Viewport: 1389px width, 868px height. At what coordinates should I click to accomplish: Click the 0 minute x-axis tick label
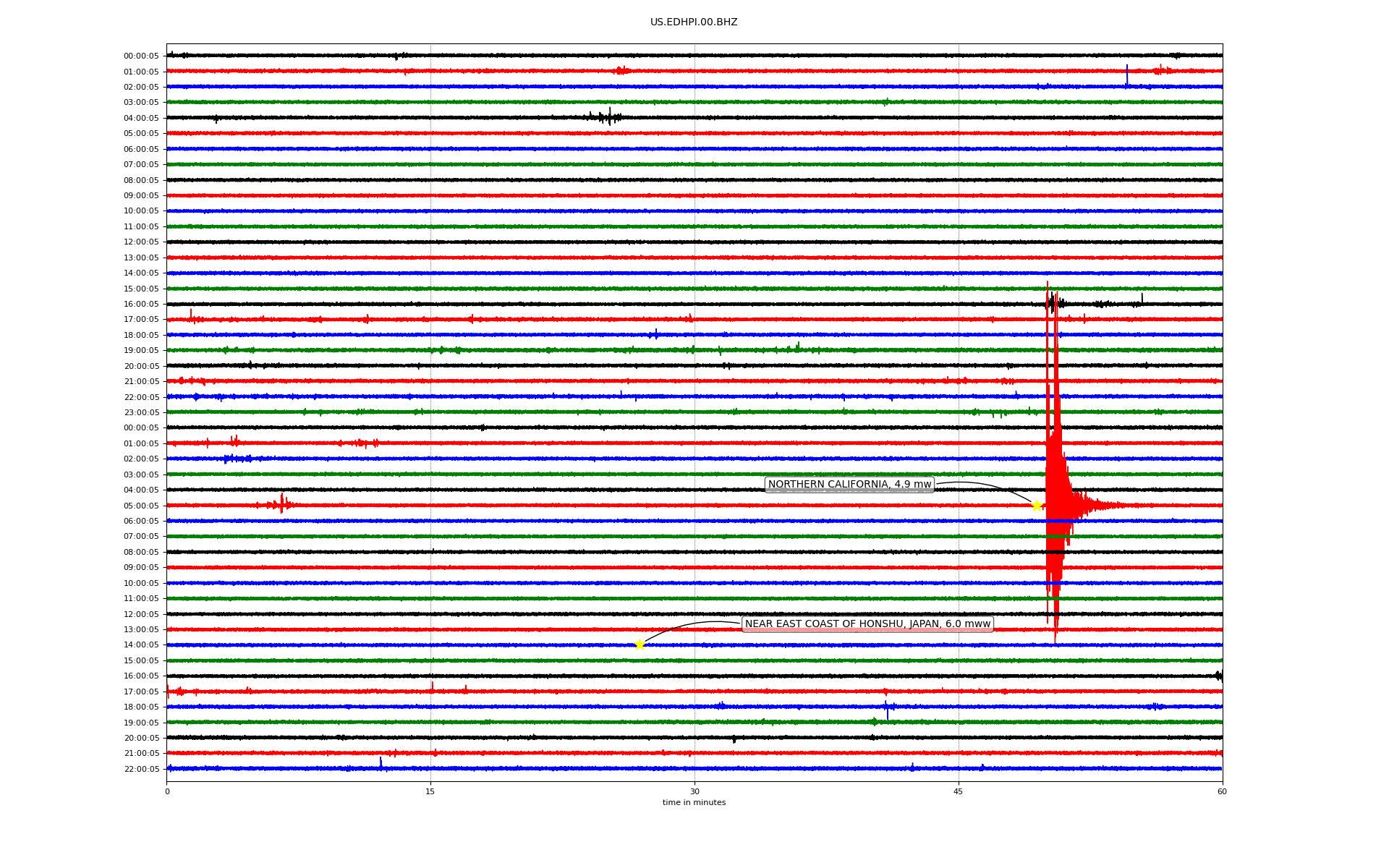point(167,791)
